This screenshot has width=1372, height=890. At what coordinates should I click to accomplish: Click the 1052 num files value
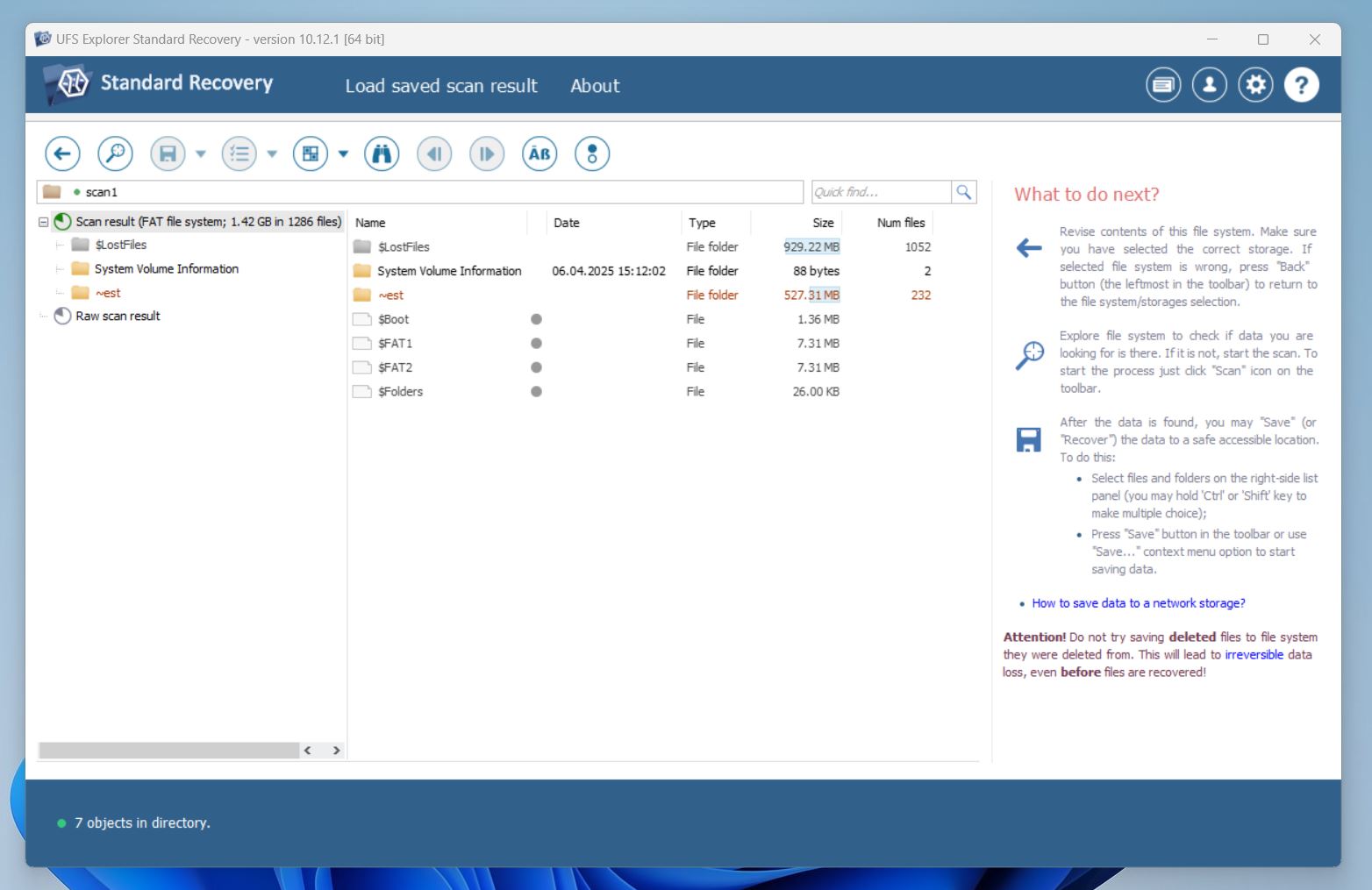click(918, 247)
